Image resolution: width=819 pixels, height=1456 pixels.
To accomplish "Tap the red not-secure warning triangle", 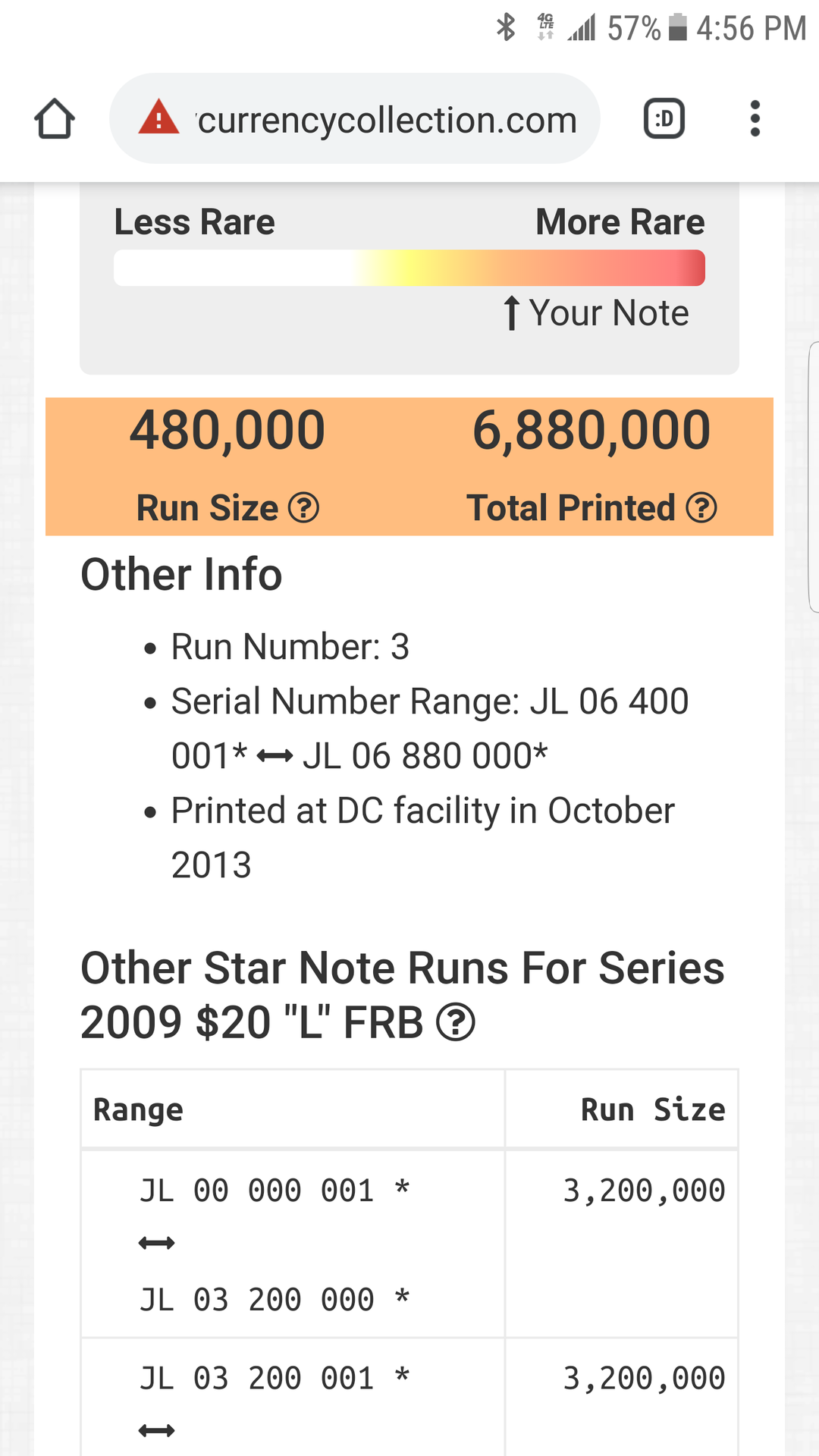I will (x=158, y=118).
